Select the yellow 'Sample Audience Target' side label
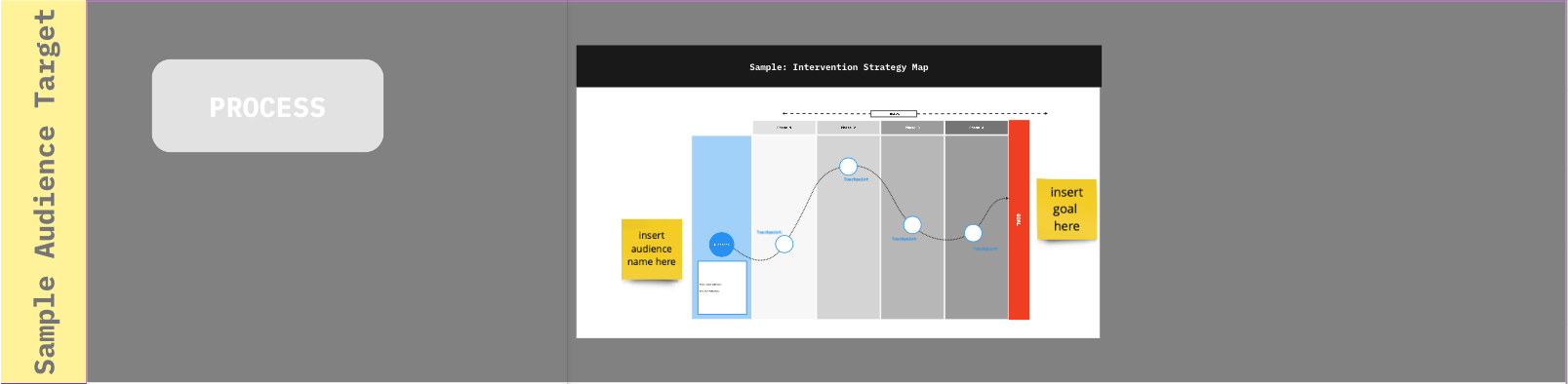 pyautogui.click(x=44, y=192)
